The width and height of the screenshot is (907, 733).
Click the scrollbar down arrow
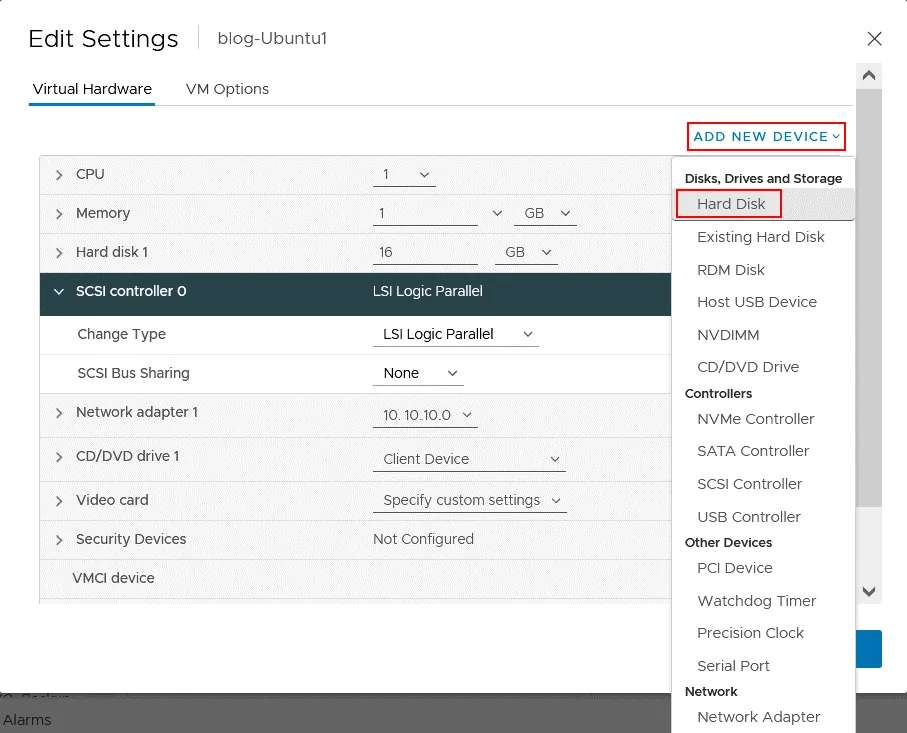869,591
